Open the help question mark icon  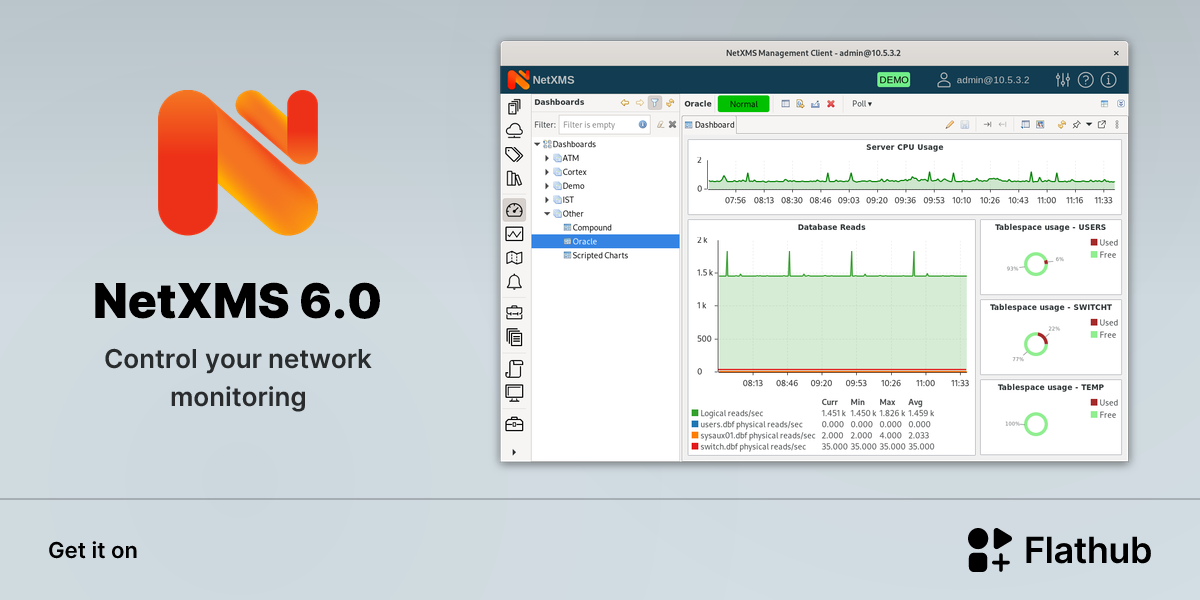pyautogui.click(x=1086, y=80)
